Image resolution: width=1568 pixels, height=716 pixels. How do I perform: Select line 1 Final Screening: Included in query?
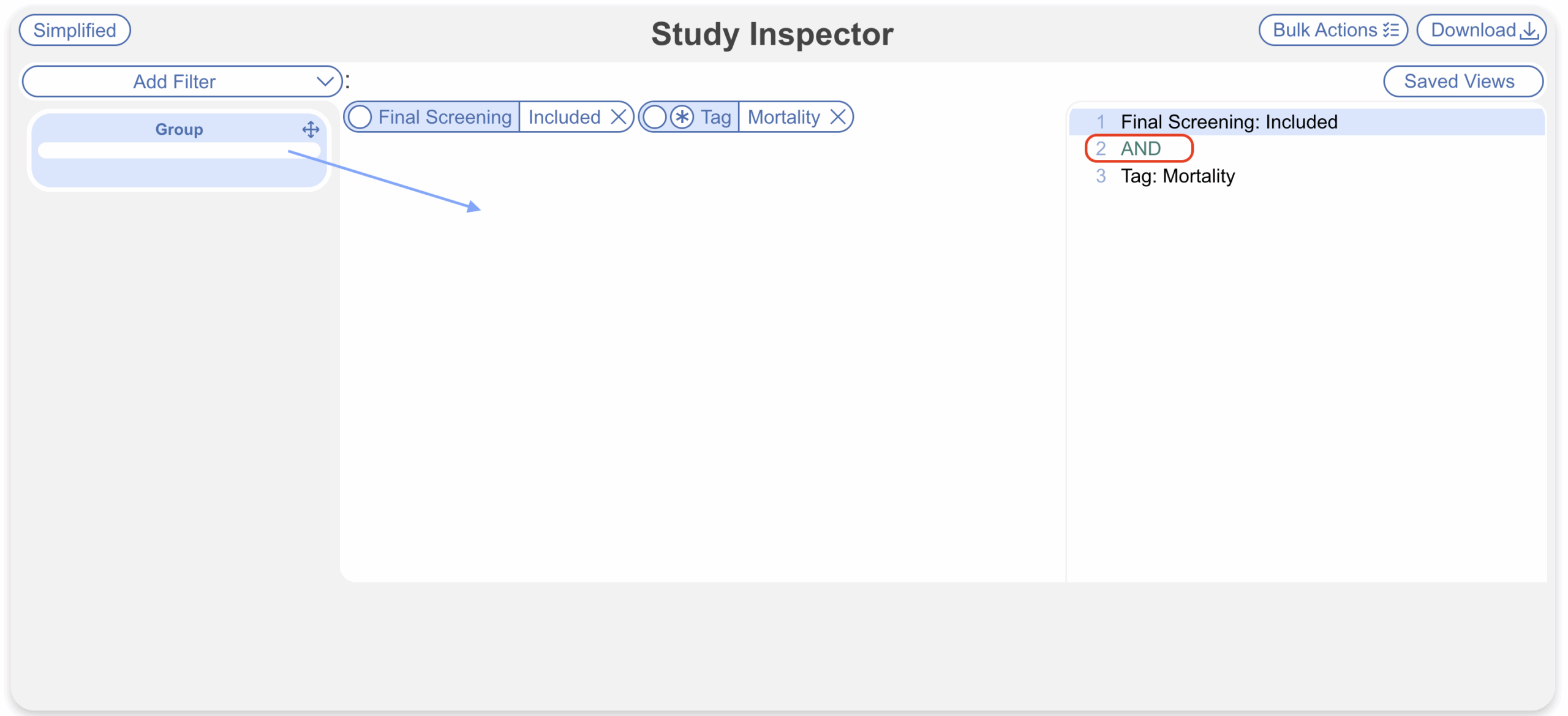click(x=1229, y=122)
